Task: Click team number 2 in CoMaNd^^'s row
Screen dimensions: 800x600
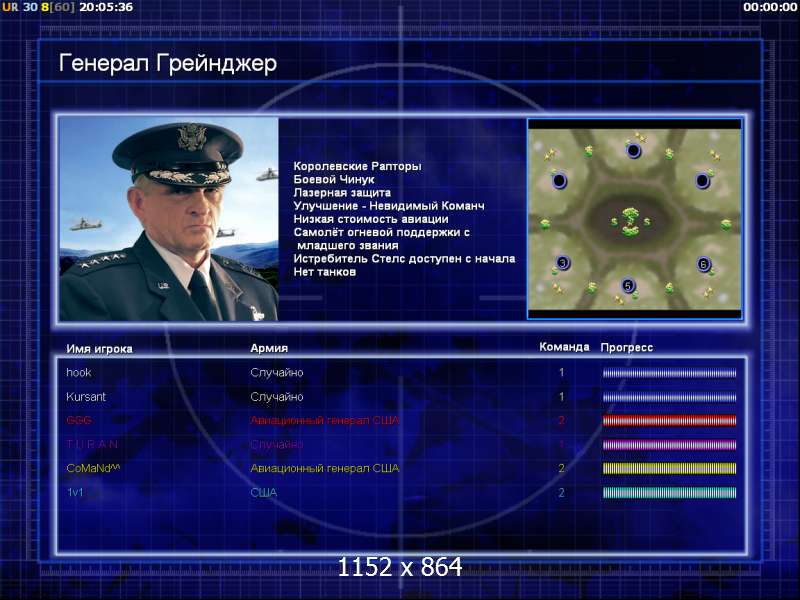Action: (x=562, y=468)
